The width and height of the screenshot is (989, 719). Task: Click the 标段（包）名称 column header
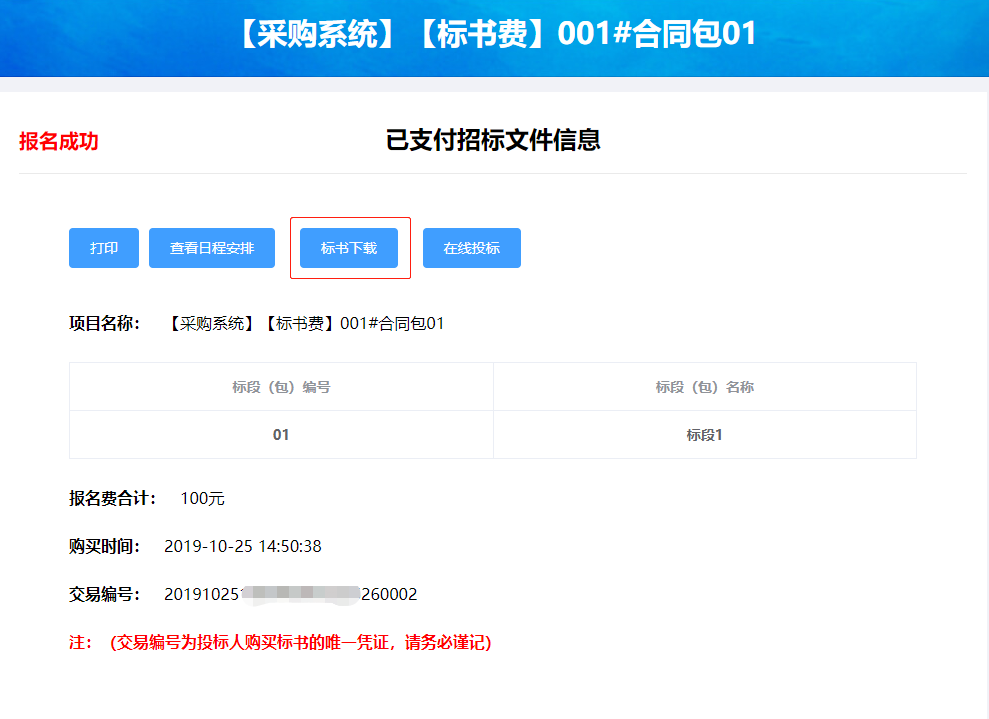click(705, 387)
